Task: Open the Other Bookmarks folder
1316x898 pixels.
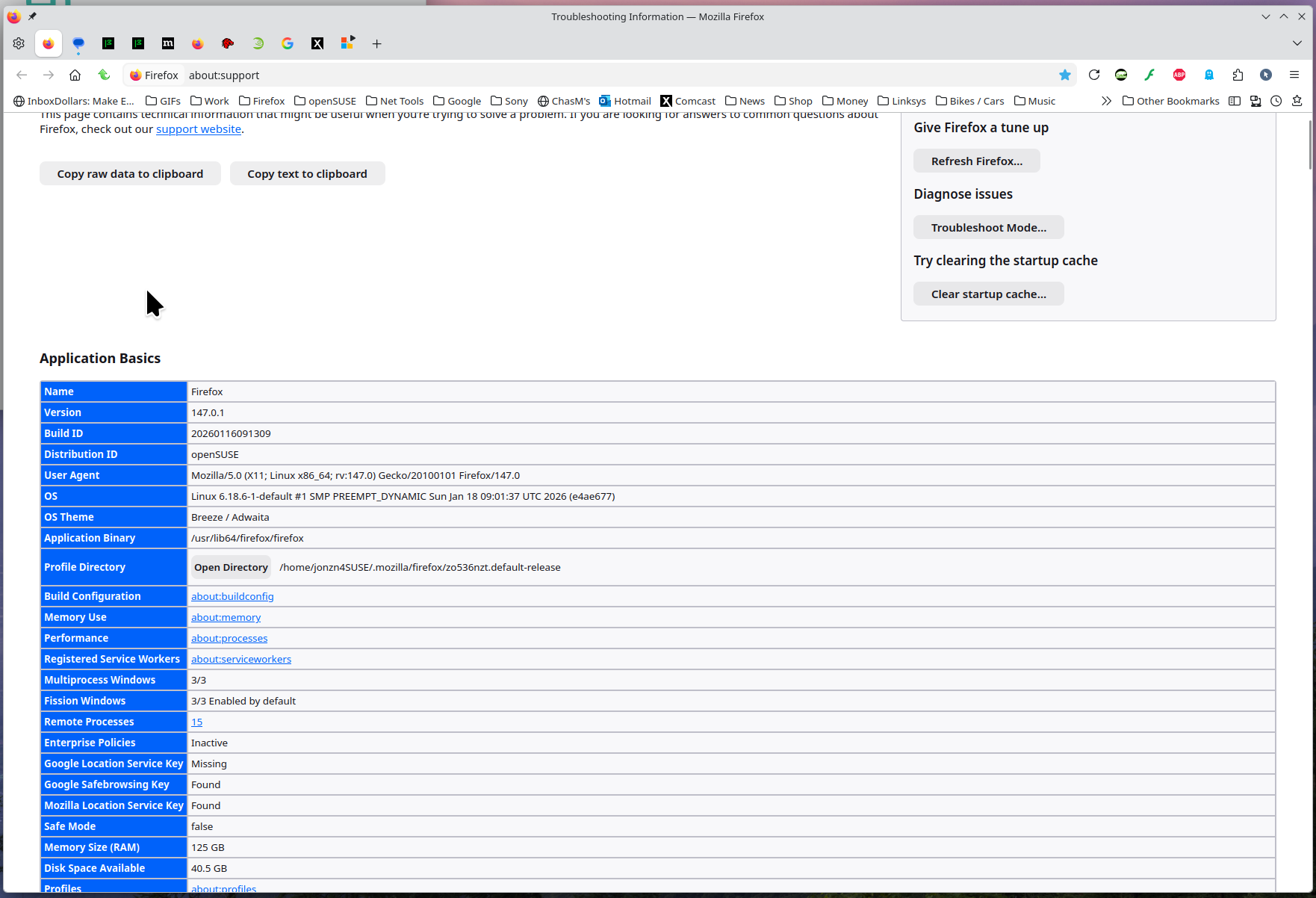Action: (x=1170, y=101)
